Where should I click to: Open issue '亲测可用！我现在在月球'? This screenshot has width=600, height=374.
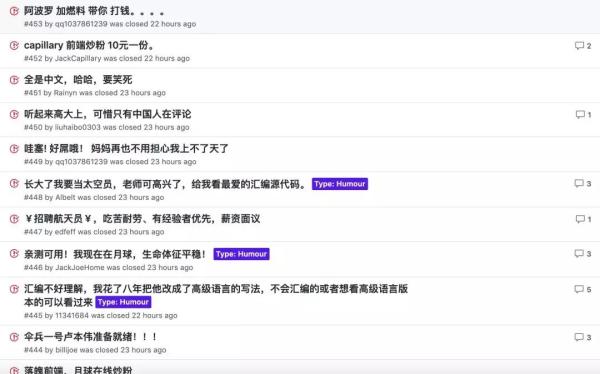(x=115, y=254)
